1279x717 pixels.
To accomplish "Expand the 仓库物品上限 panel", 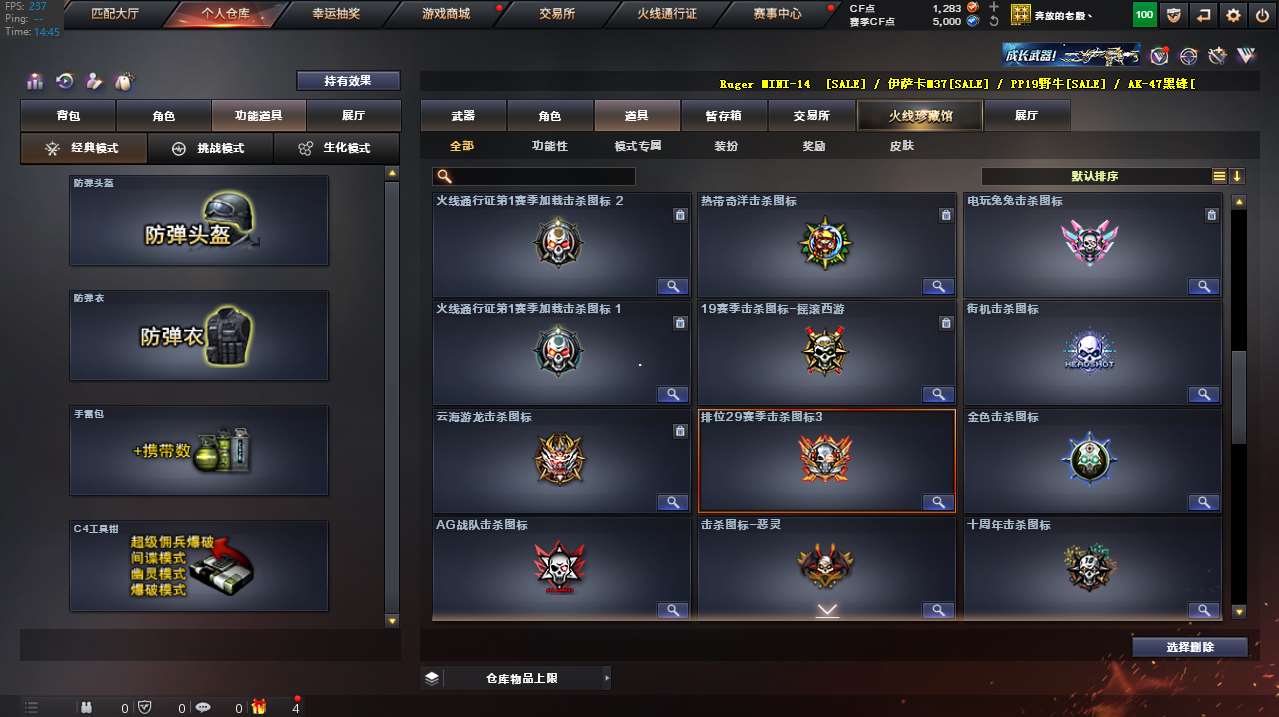I will (x=515, y=678).
